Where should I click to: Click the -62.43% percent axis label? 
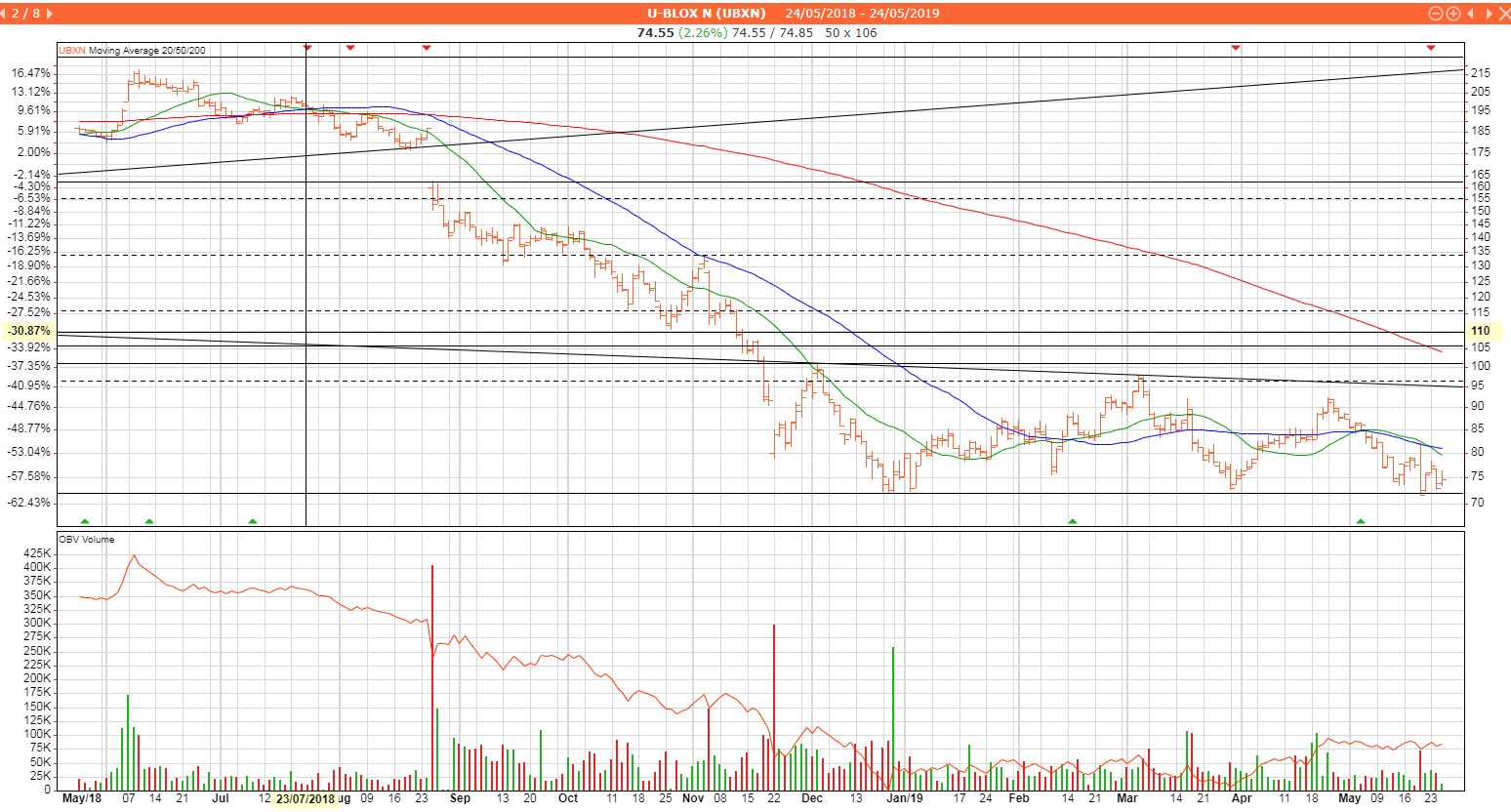tap(30, 502)
